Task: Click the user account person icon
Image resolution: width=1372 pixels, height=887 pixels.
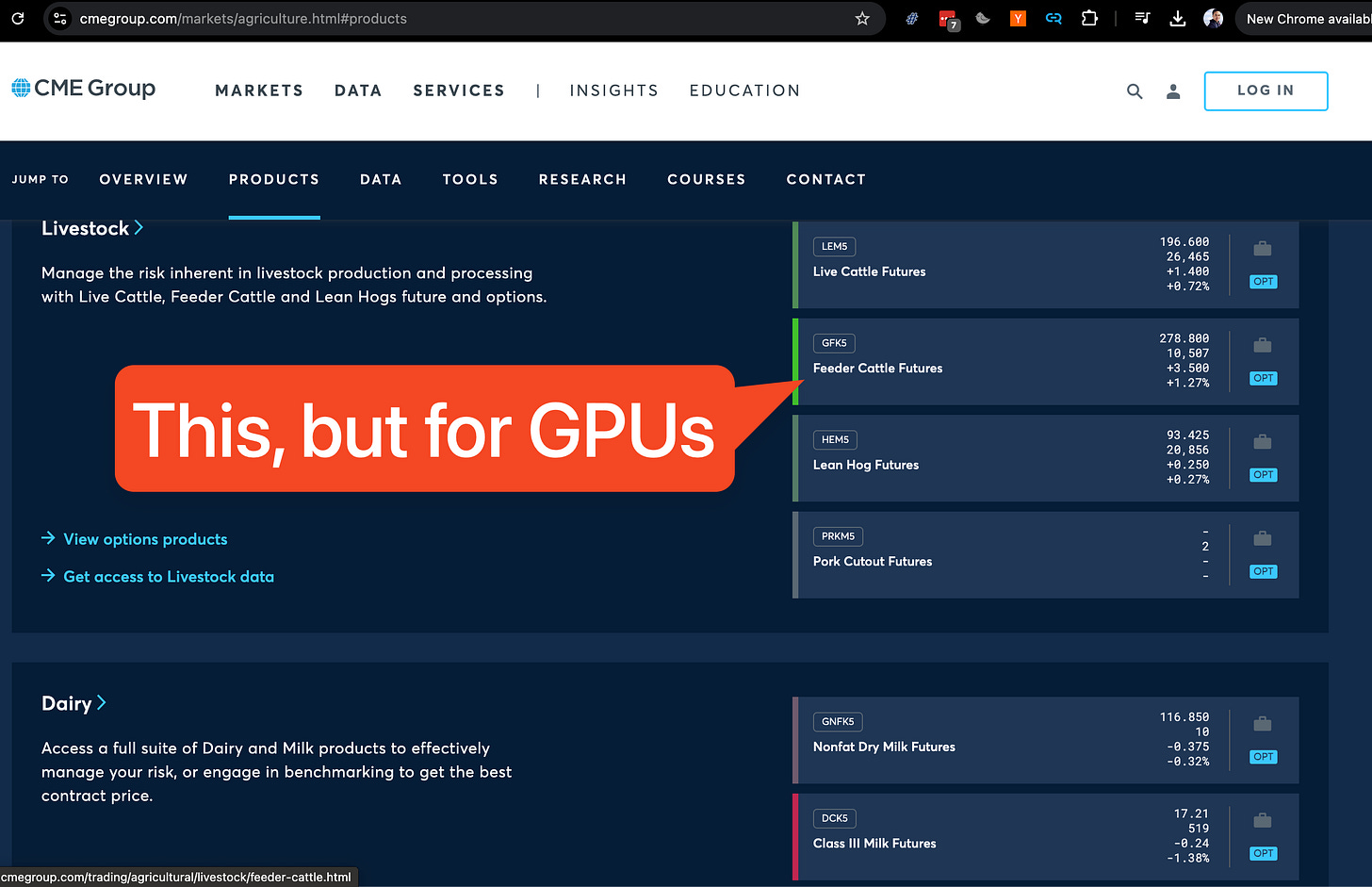Action: [1173, 91]
